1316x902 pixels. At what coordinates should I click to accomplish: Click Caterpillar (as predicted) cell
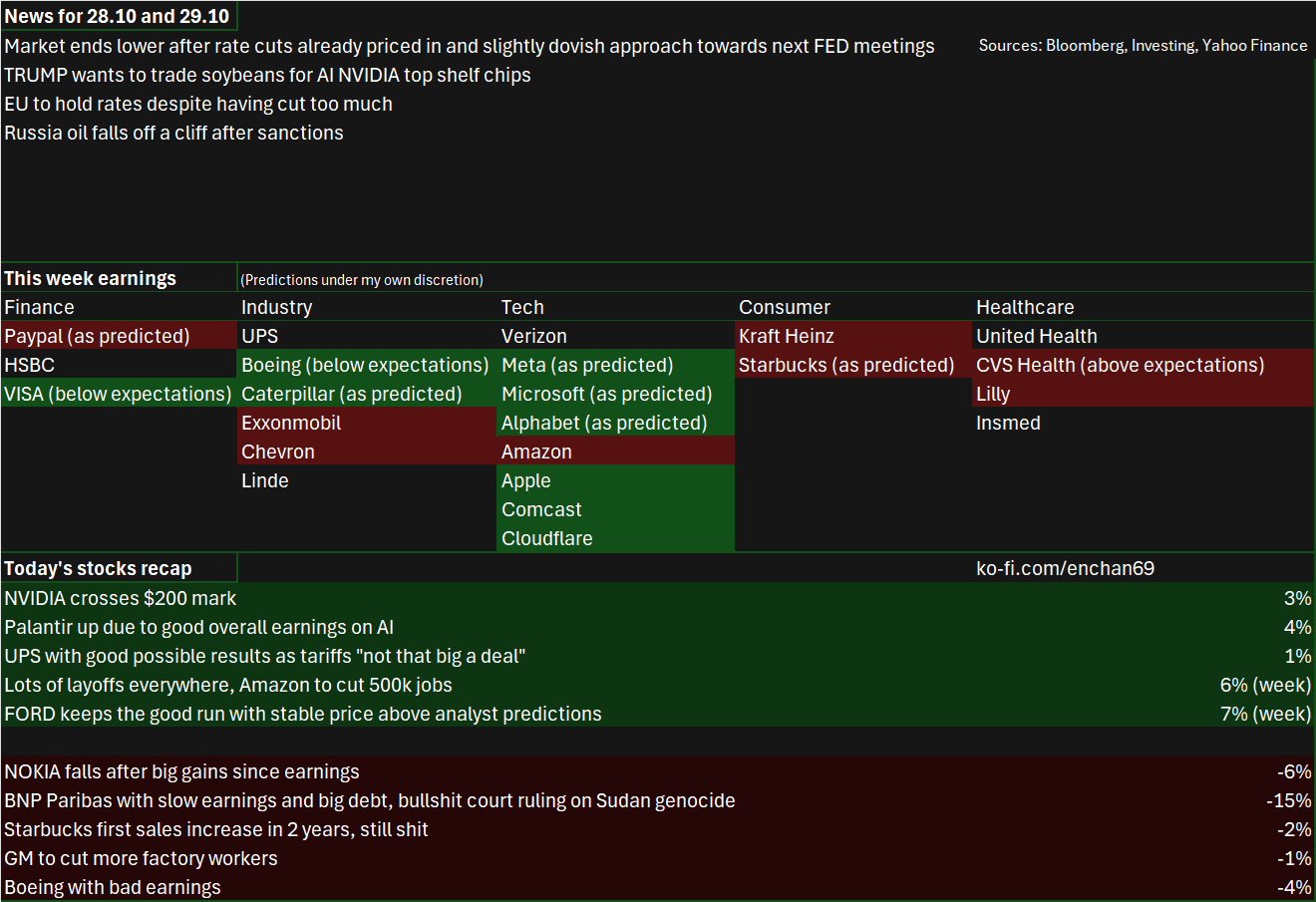[x=367, y=394]
